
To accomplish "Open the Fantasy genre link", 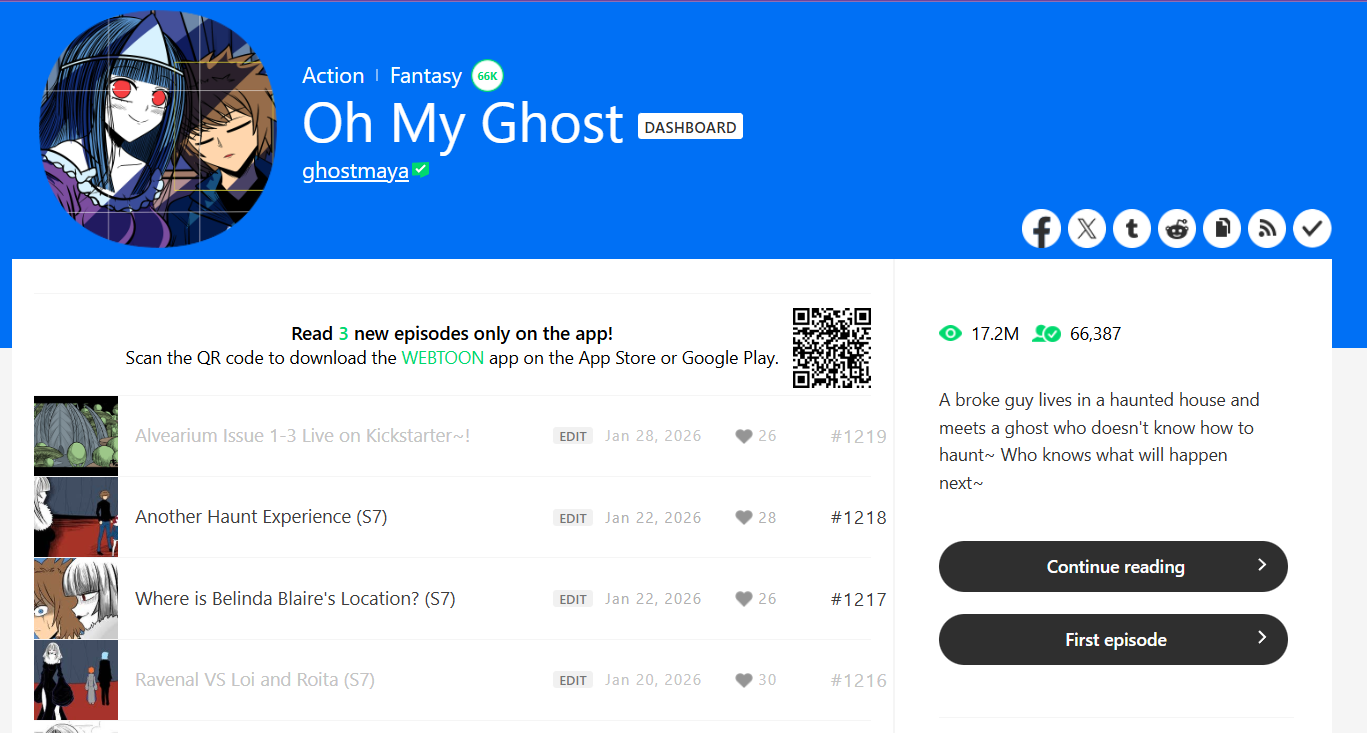I will (426, 75).
